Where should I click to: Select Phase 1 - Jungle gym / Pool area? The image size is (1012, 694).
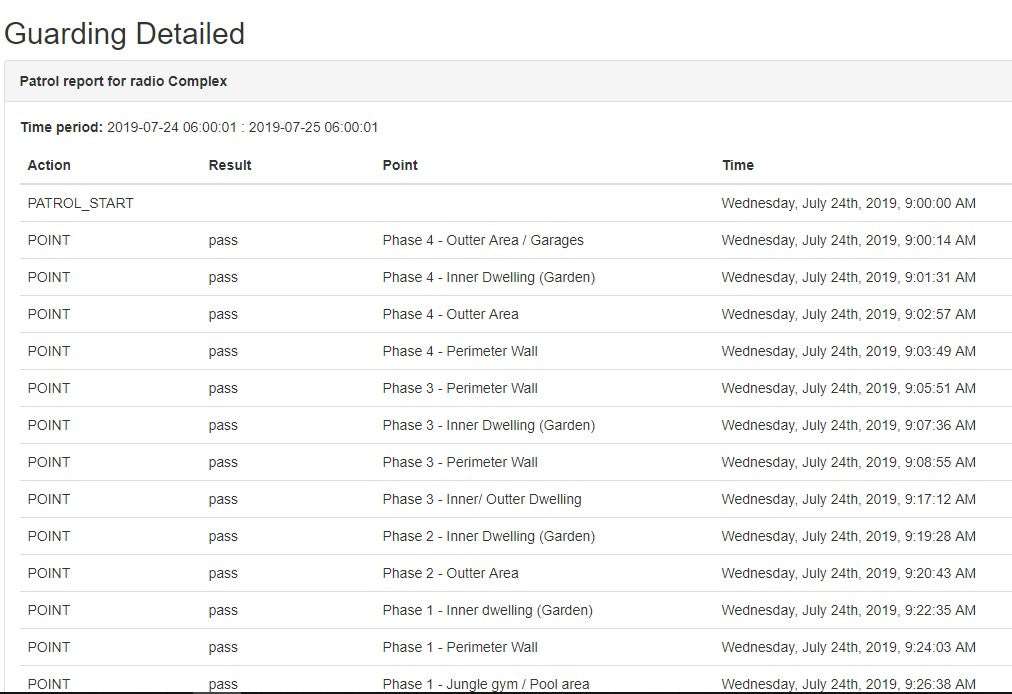(x=485, y=684)
